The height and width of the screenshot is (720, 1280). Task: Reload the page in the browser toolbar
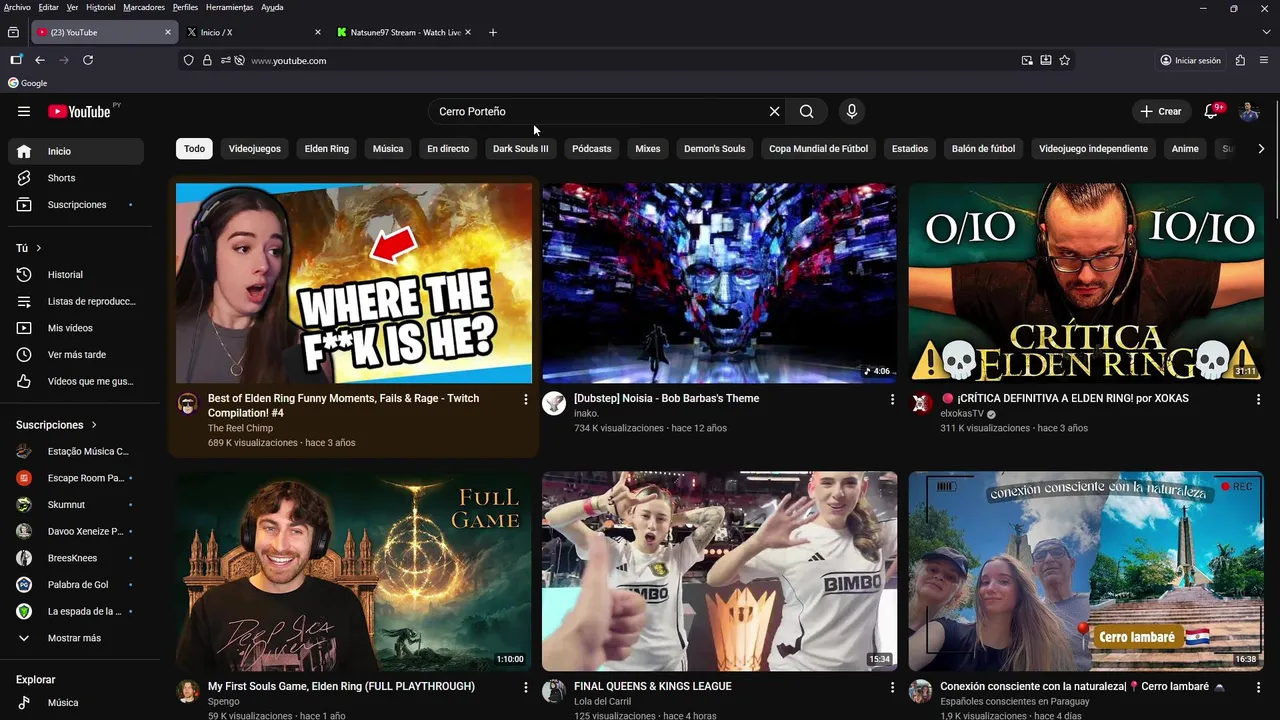(88, 60)
